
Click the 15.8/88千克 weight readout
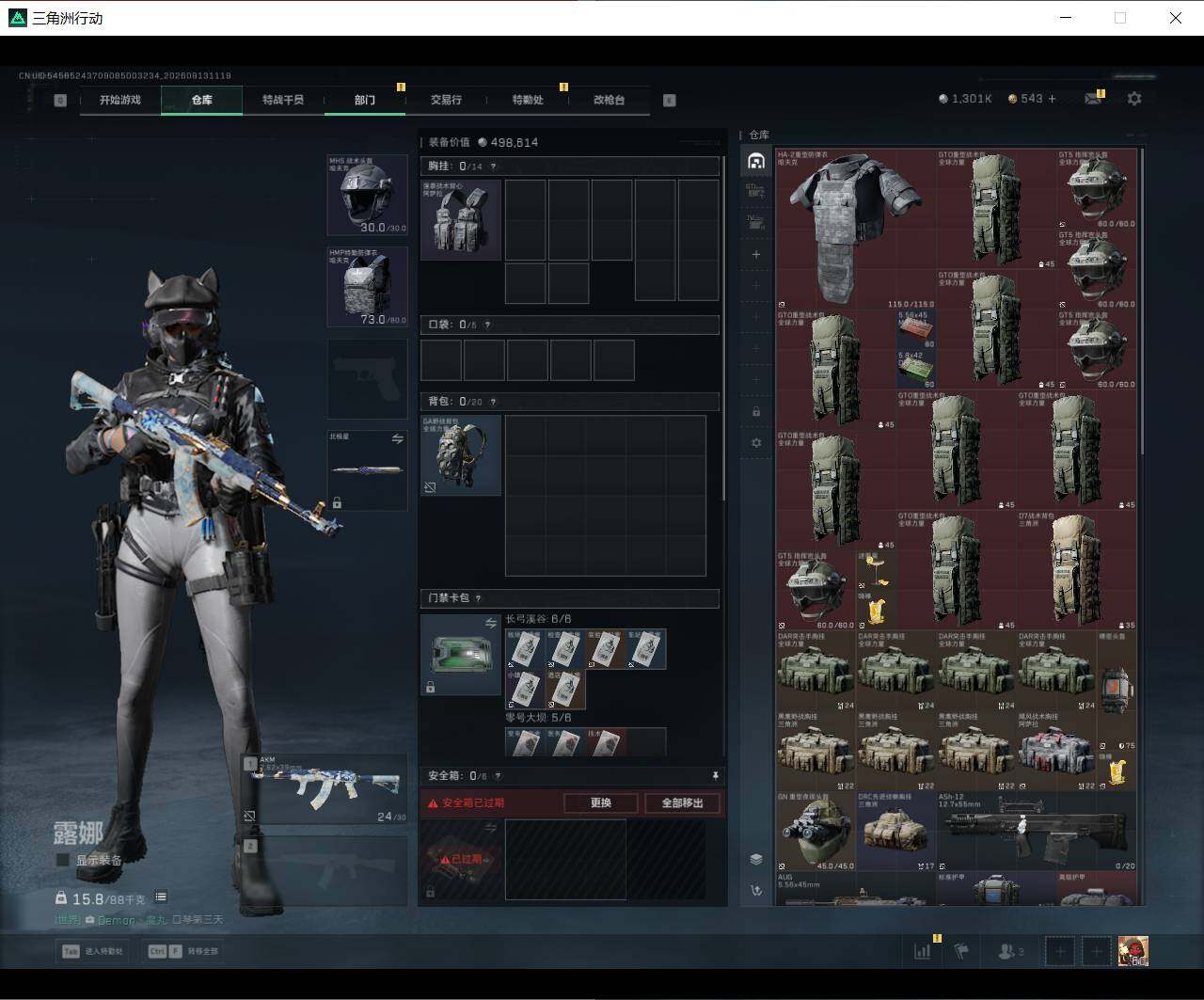[x=102, y=898]
